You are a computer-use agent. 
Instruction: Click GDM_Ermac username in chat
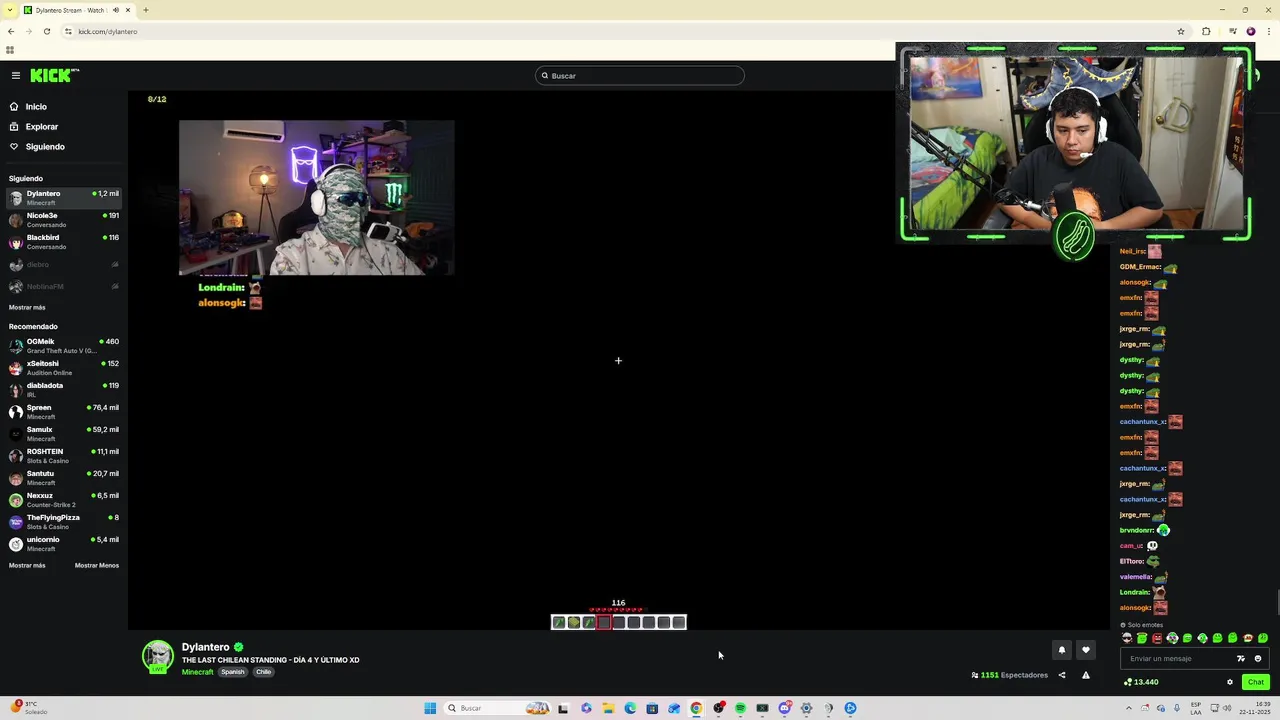tap(1141, 267)
